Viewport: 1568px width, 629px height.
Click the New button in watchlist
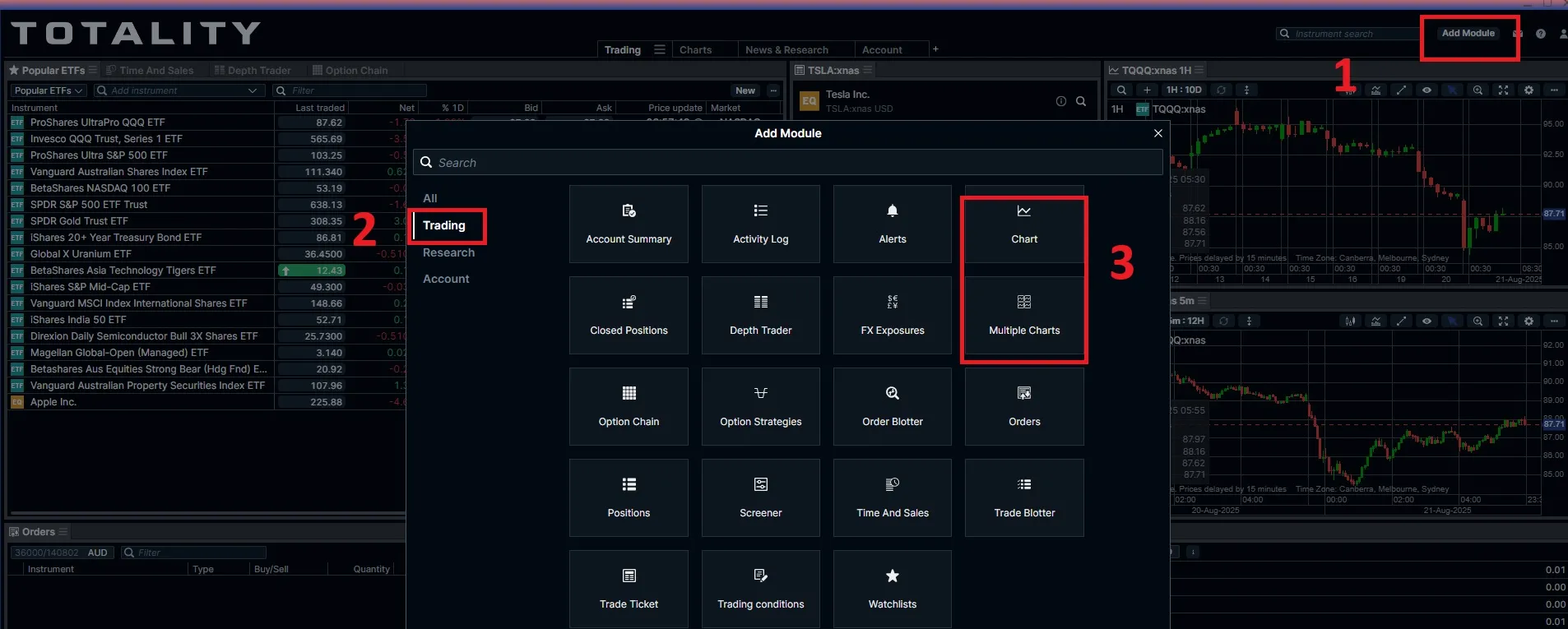(x=745, y=90)
